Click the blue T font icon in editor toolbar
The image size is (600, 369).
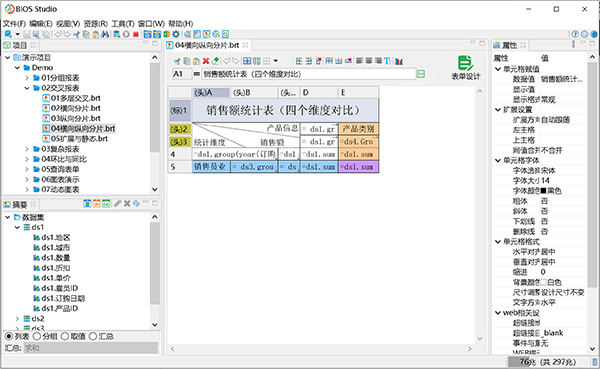pos(388,61)
